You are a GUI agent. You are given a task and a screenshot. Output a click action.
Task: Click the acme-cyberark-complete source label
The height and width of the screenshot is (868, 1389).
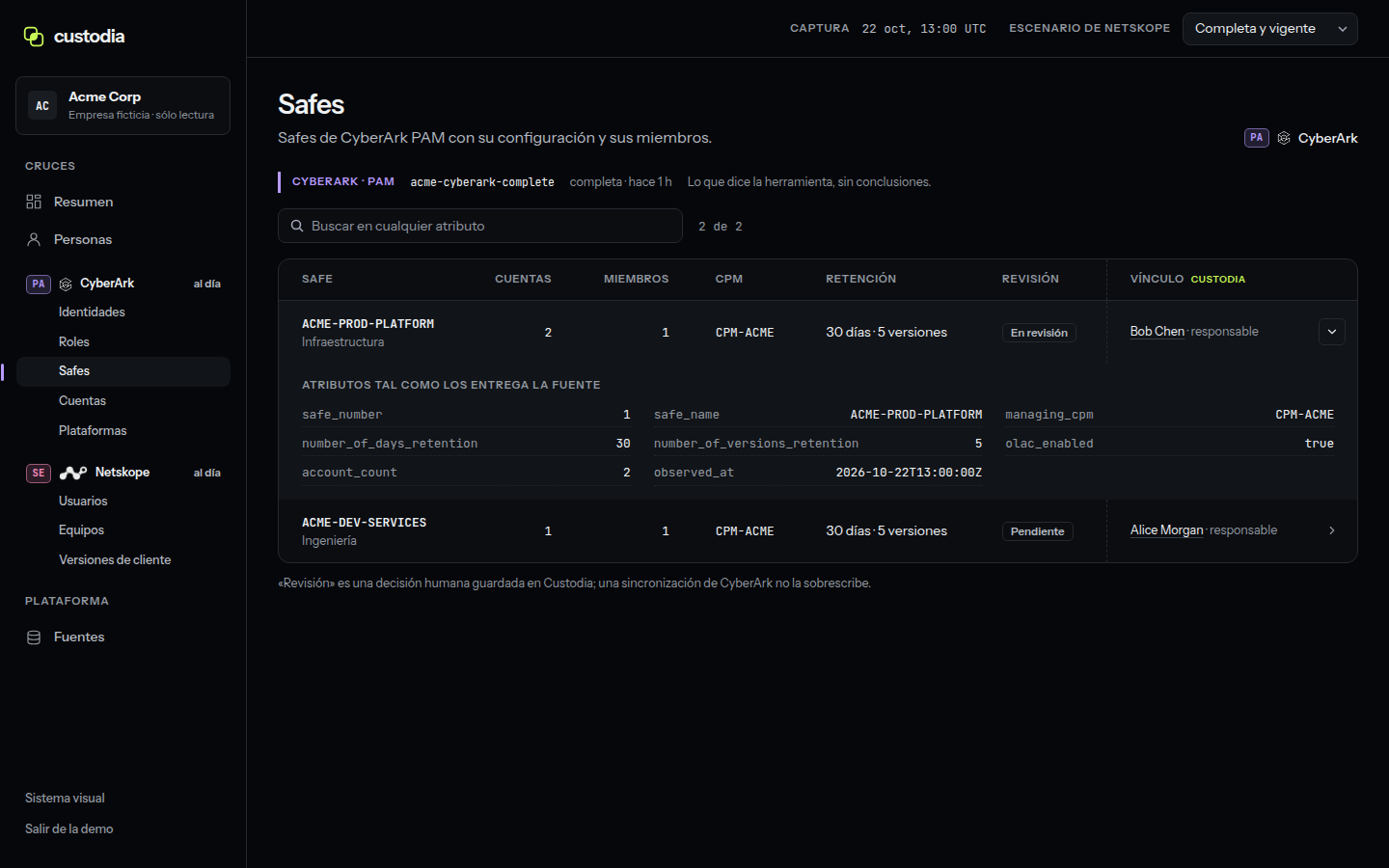(x=482, y=182)
